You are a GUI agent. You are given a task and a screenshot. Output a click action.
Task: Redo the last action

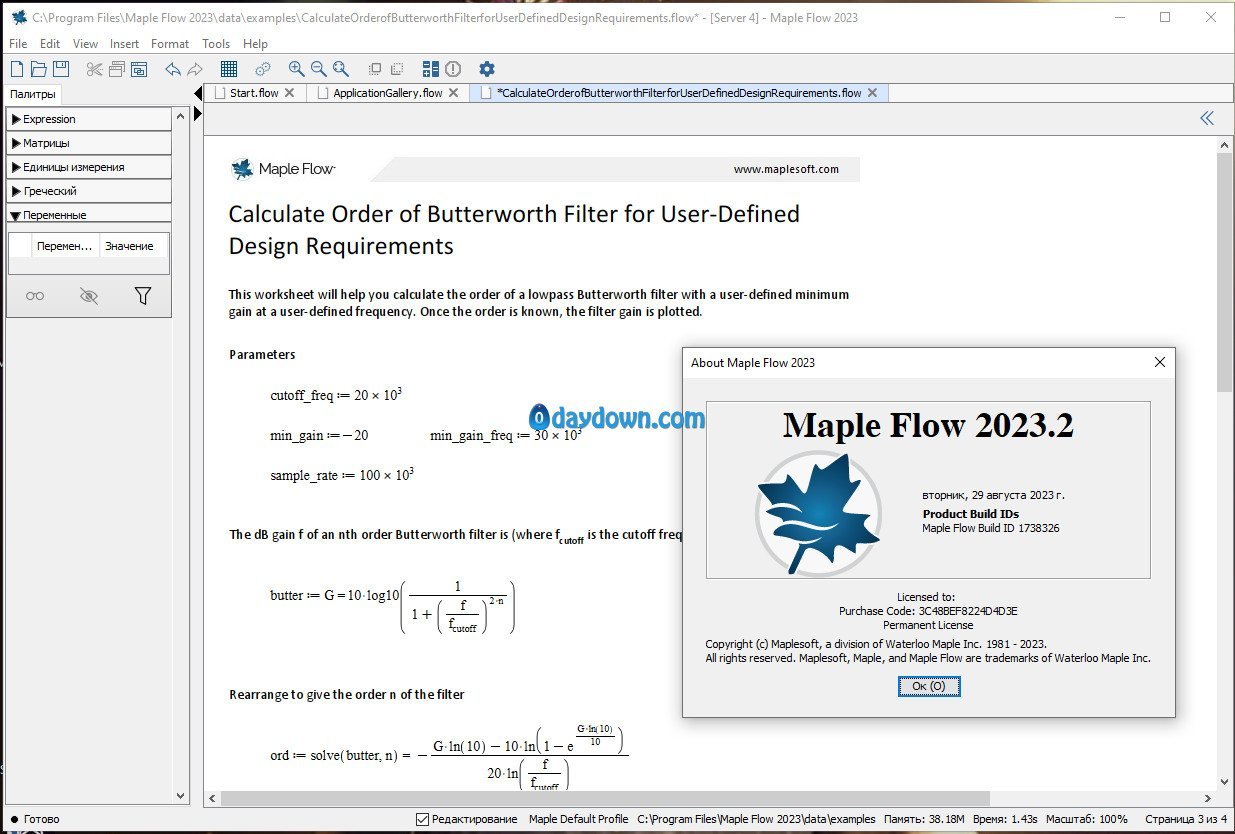click(x=195, y=69)
